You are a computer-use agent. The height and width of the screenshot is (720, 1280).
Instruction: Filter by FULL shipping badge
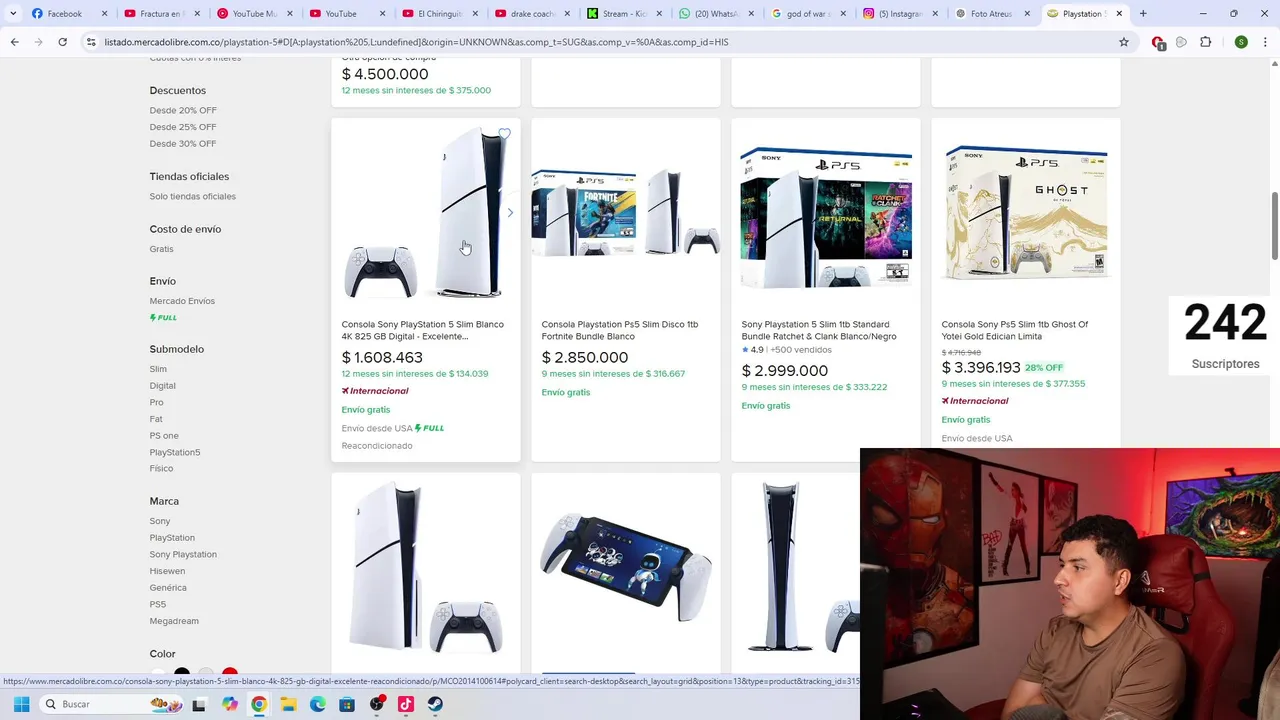tap(163, 318)
